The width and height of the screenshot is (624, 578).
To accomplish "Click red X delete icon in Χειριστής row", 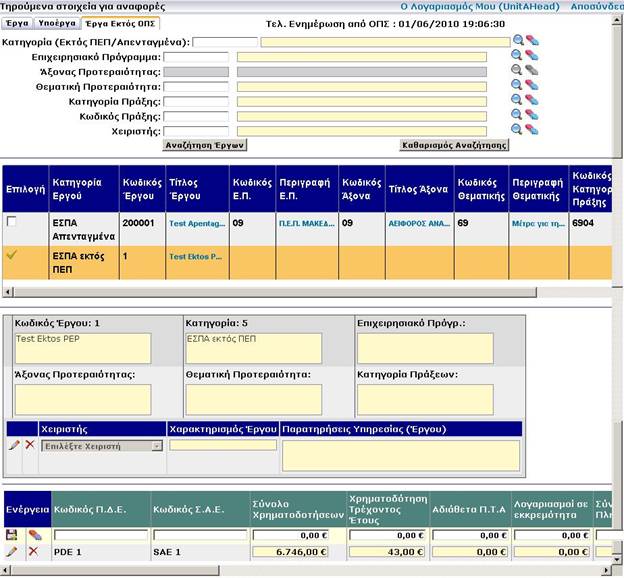I will (x=29, y=444).
